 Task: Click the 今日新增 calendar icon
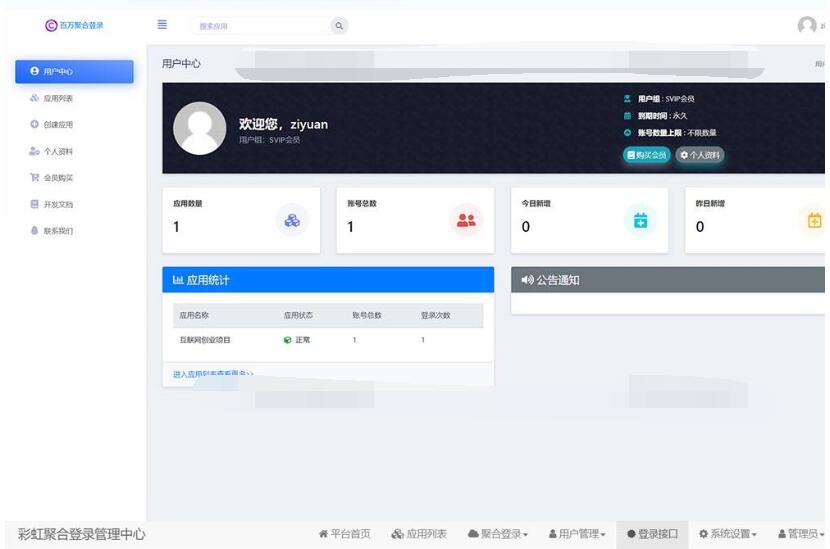point(640,220)
